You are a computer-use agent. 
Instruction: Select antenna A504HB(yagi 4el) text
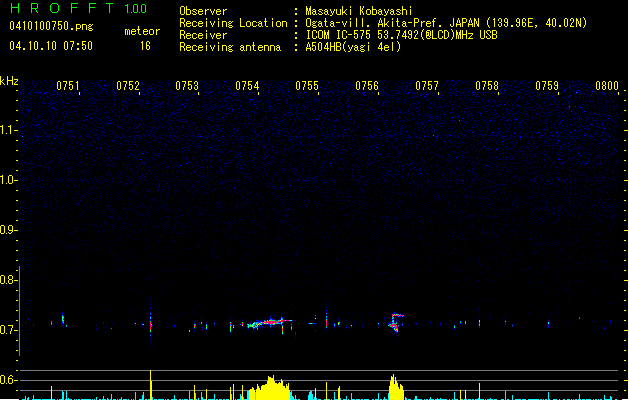353,47
